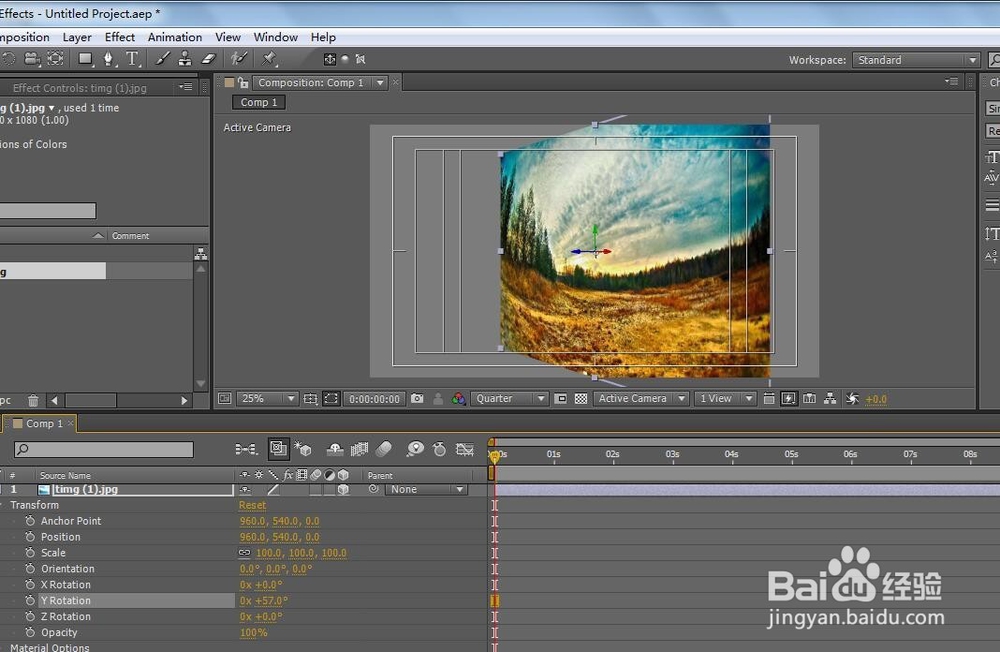Click the Comp 1 breadcrumb button in viewer
The height and width of the screenshot is (652, 1000).
point(259,102)
